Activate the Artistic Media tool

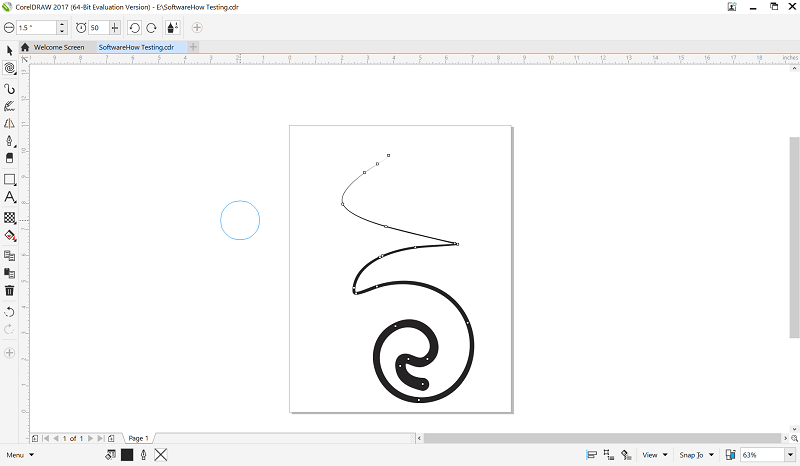point(9,106)
